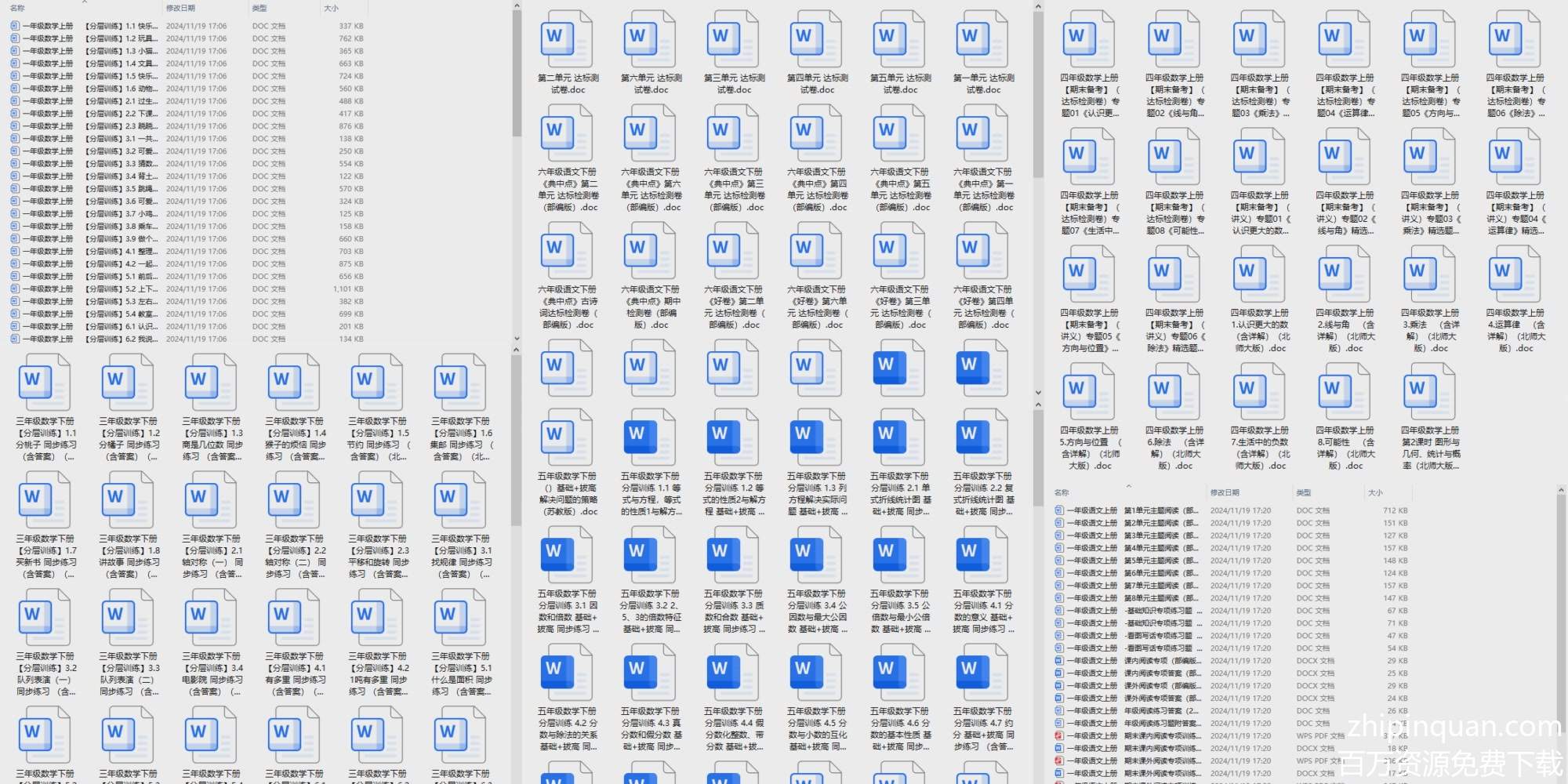Click scroll-down arrow in 一年级数学上册 list

click(x=517, y=339)
